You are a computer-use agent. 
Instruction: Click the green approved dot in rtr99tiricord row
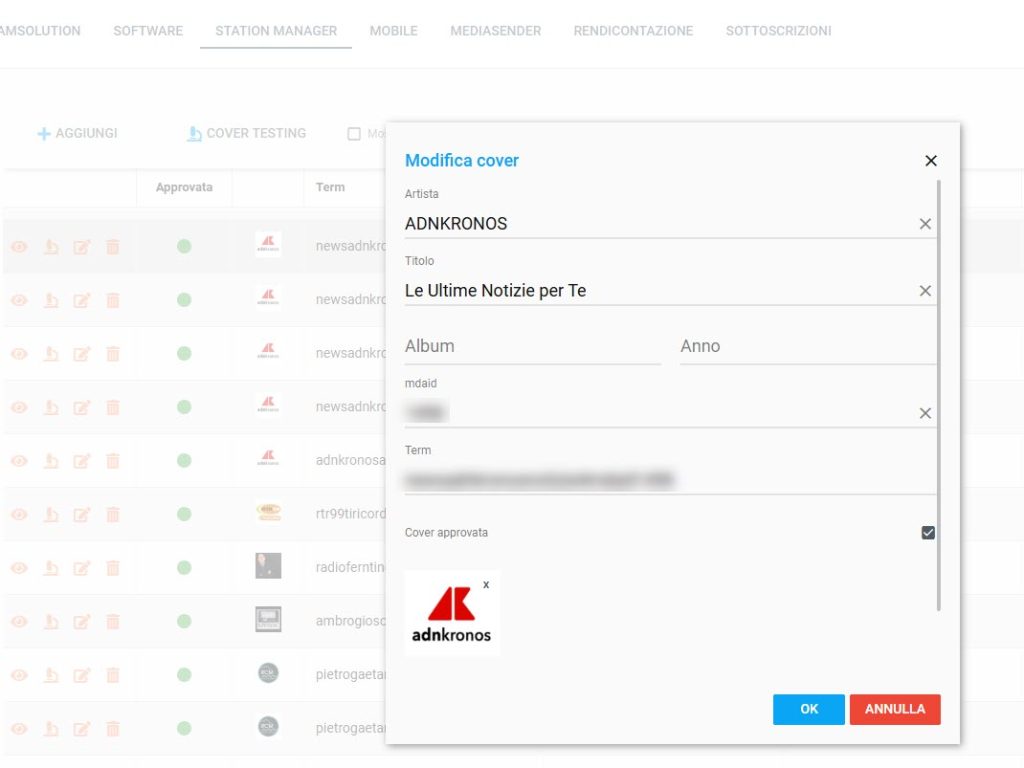point(184,515)
